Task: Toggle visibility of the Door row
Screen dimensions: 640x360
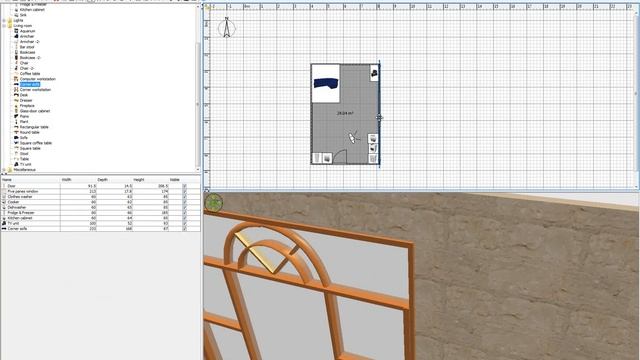Action: (x=184, y=186)
